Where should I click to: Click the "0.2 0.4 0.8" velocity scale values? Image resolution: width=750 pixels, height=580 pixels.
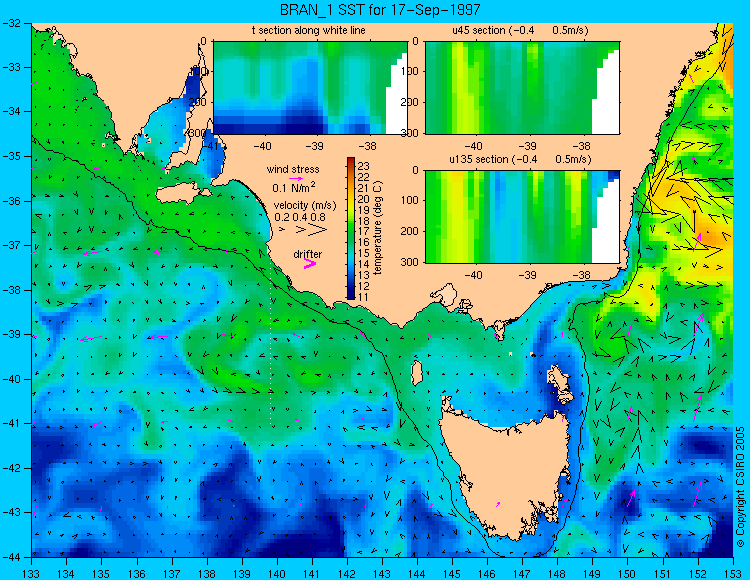tap(300, 217)
